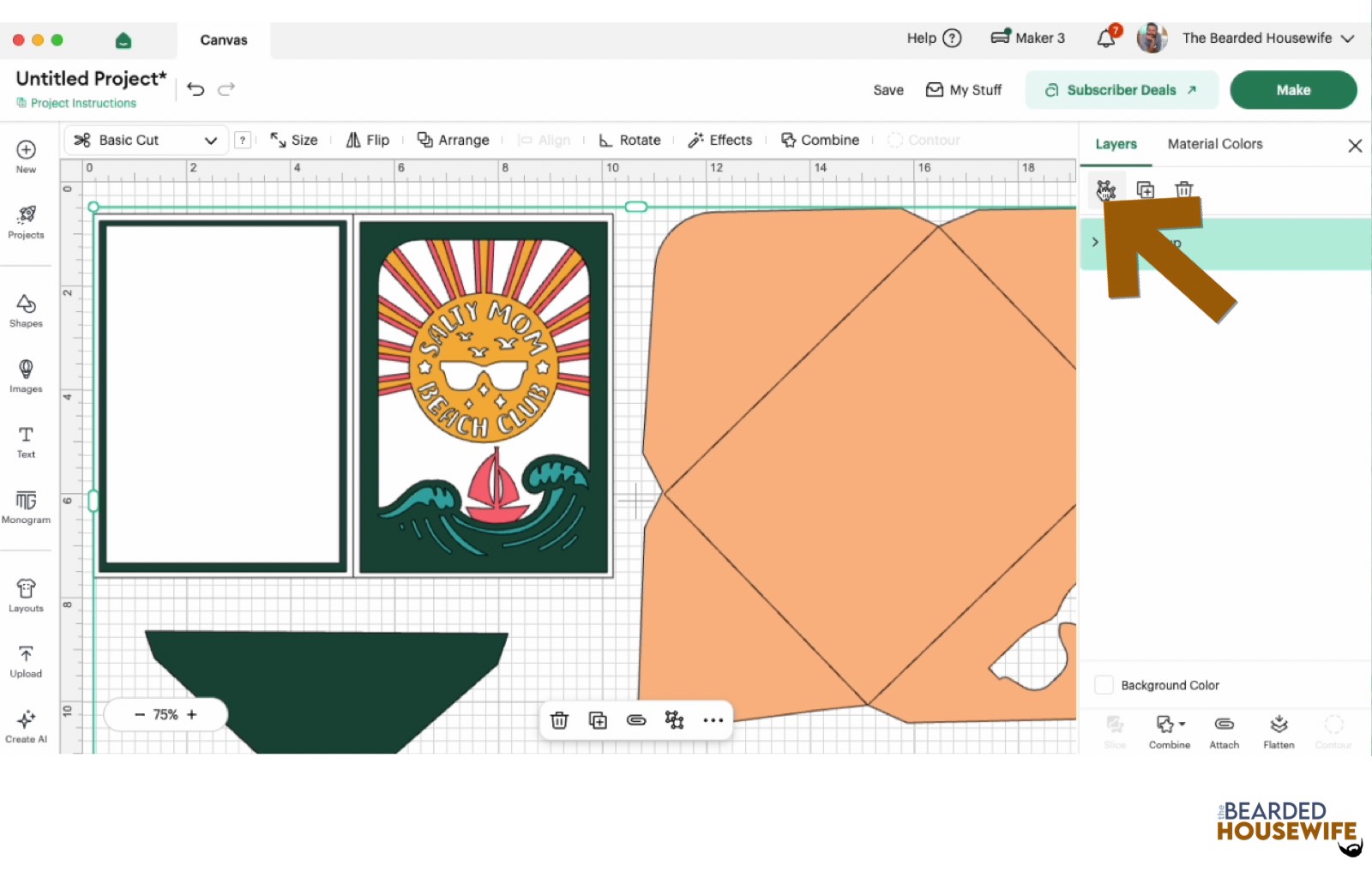Open the Arrange menu

click(453, 141)
